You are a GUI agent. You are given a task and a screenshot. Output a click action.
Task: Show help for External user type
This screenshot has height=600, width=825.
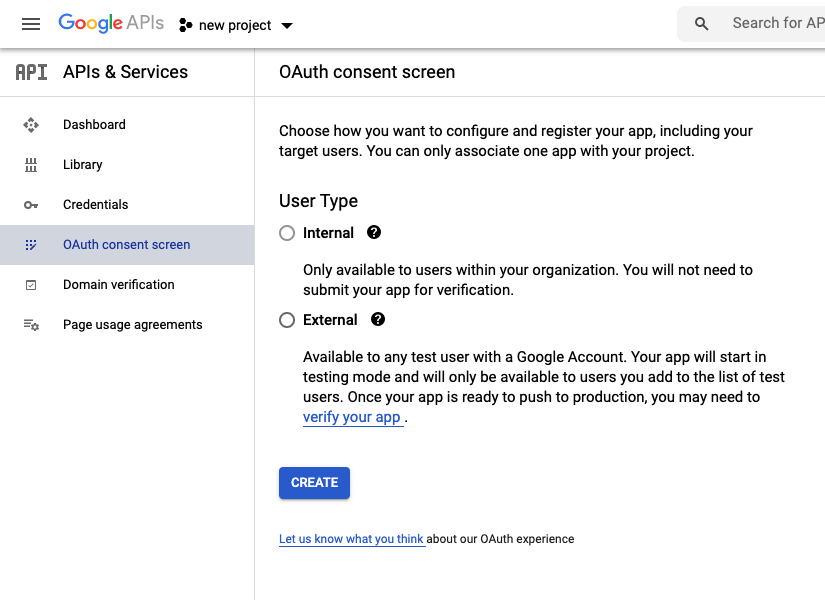[378, 320]
